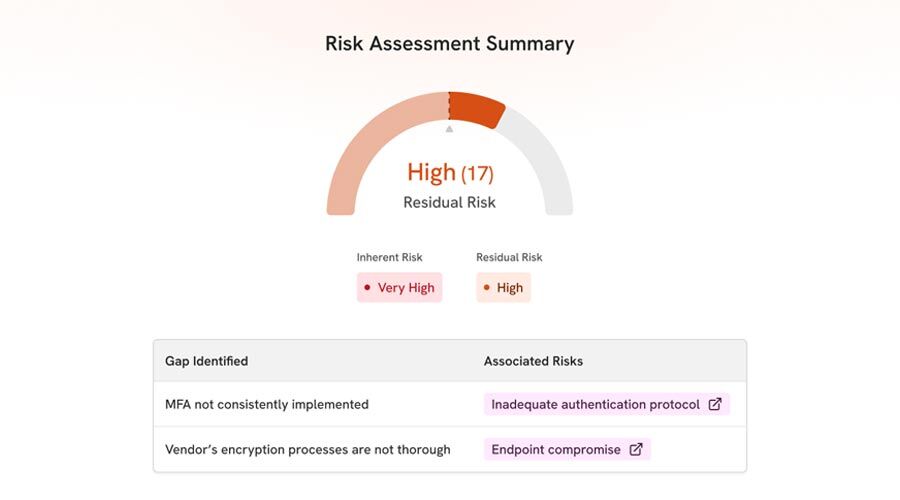
Task: Click the High residual risk badge
Action: 503,288
